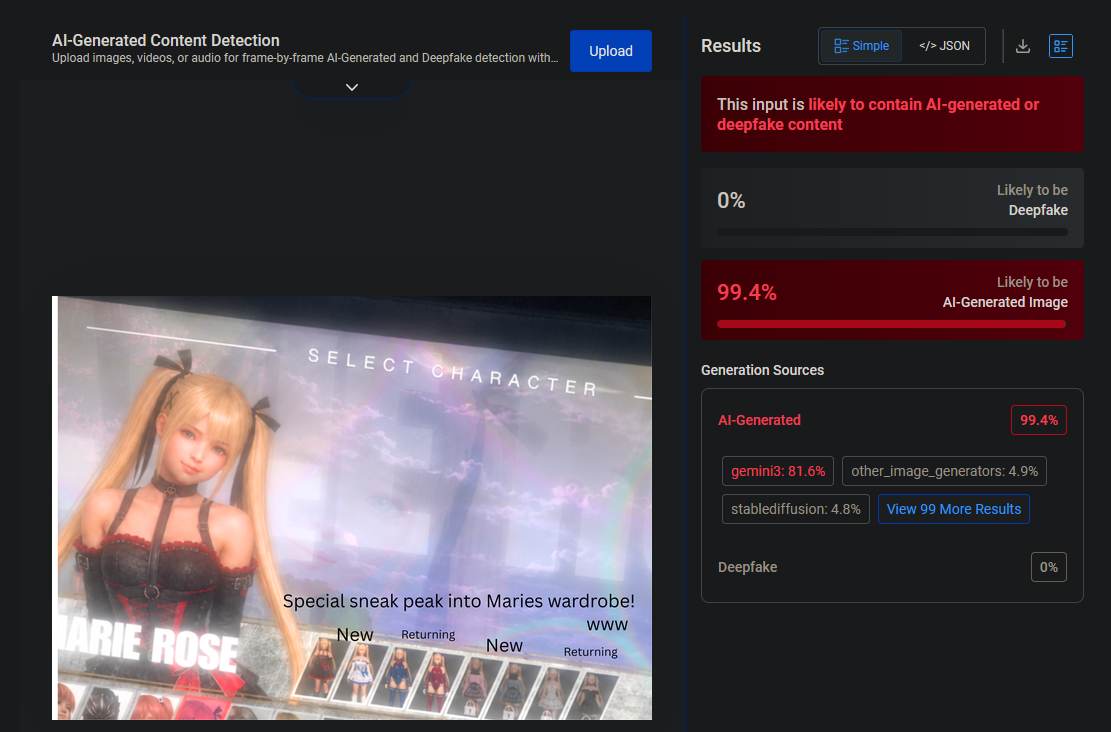Click the Deepfake likelihood progress bar
The height and width of the screenshot is (732, 1111).
pyautogui.click(x=891, y=232)
